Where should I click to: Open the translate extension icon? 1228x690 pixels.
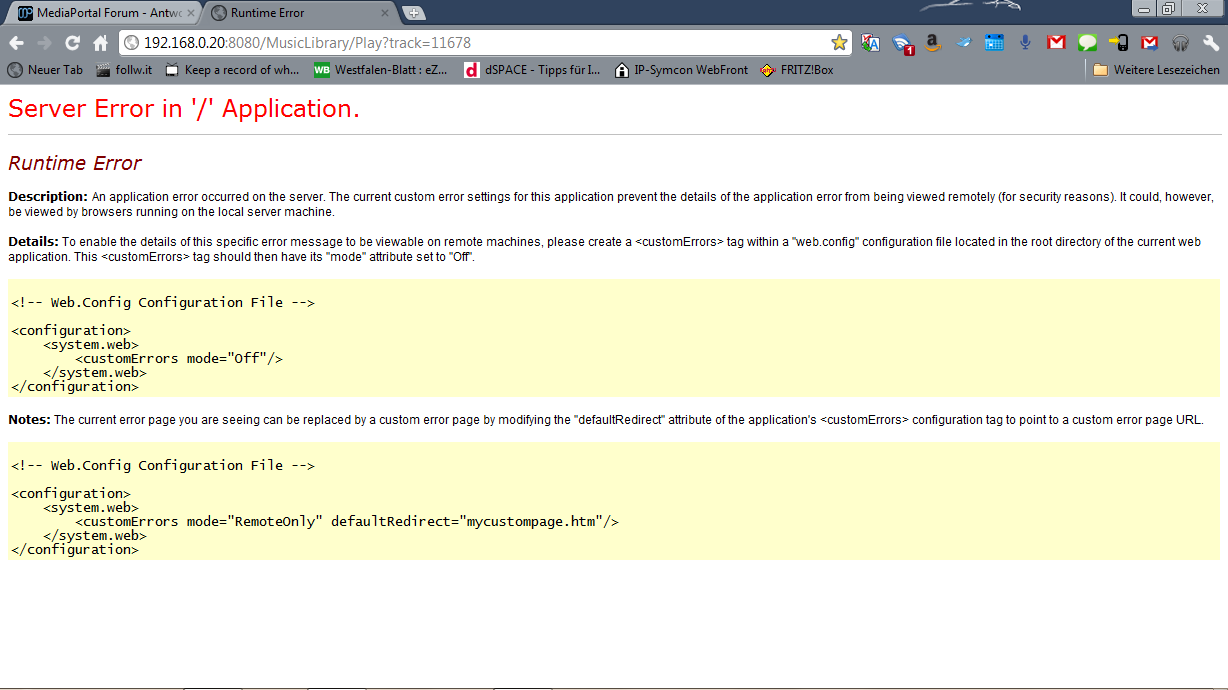click(x=871, y=43)
